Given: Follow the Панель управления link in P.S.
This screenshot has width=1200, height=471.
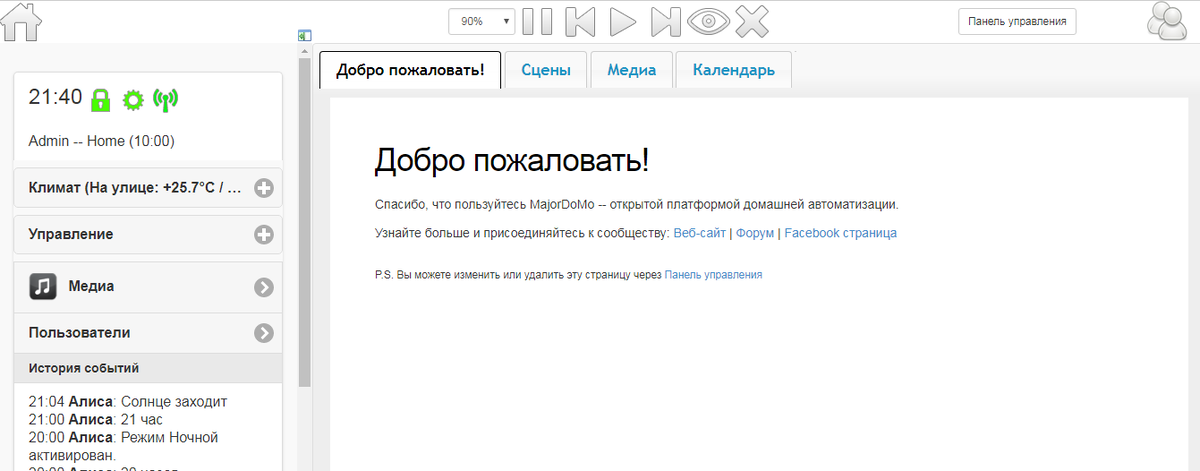Looking at the screenshot, I should pos(713,274).
